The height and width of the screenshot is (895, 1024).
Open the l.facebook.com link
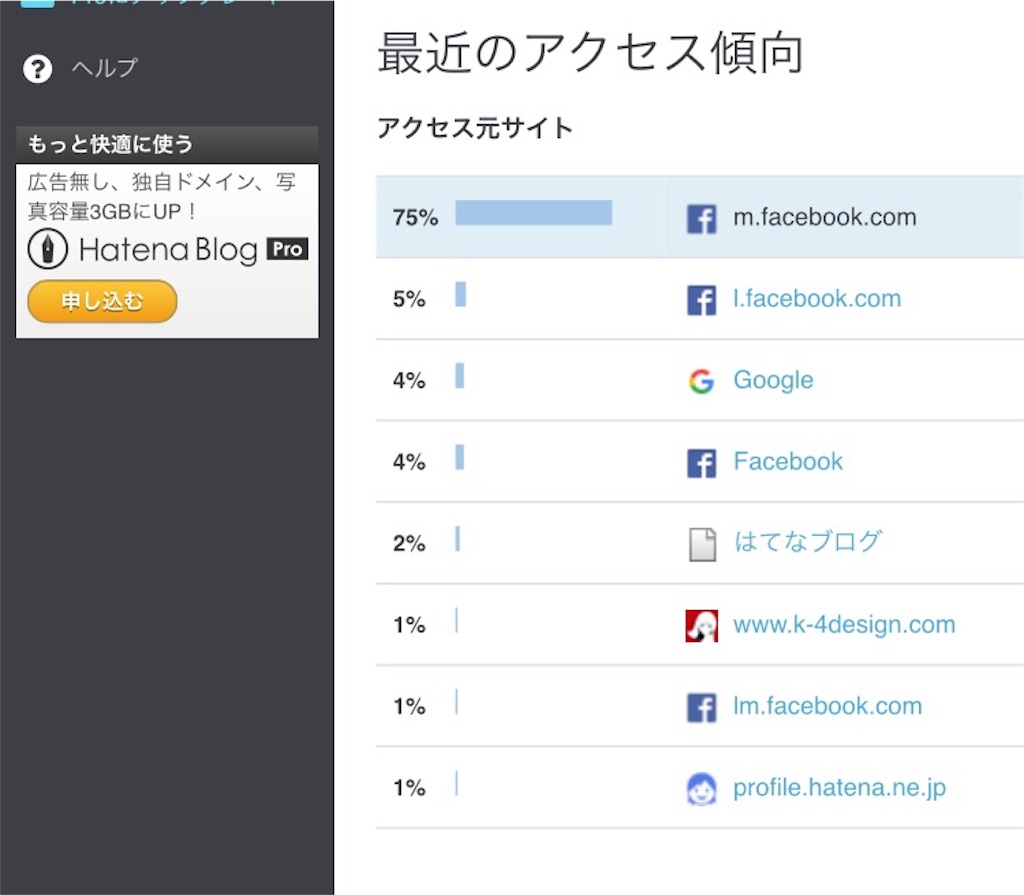[816, 299]
